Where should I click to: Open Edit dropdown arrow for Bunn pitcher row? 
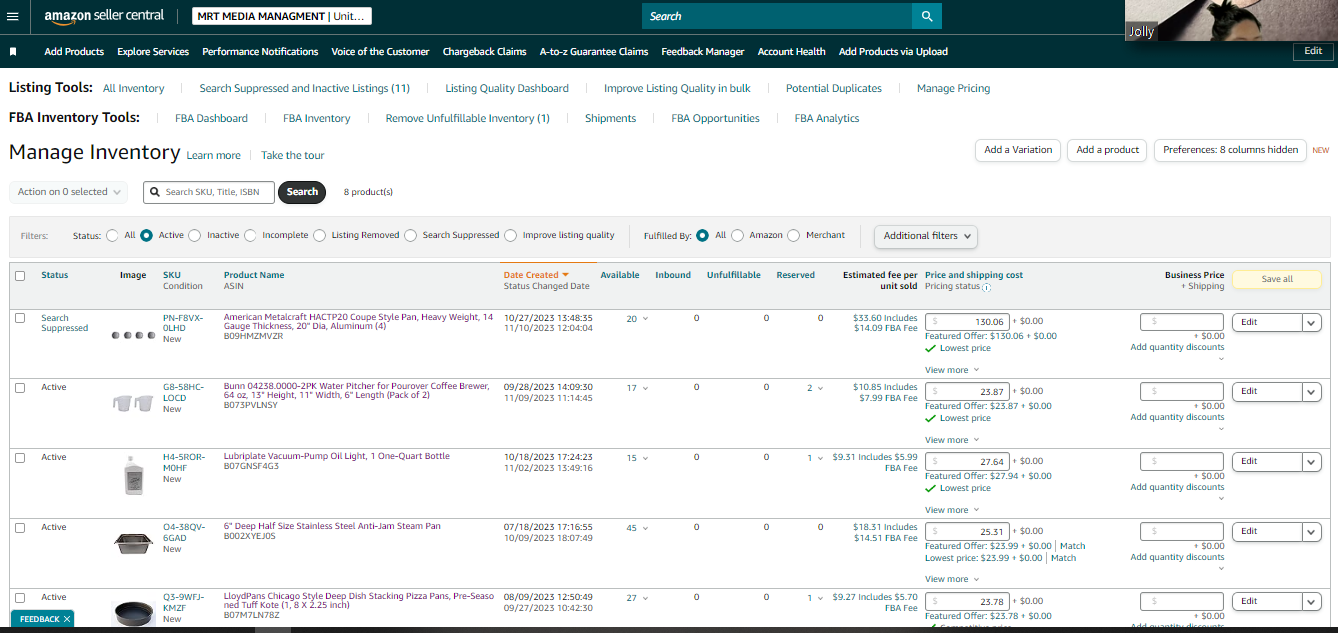click(1312, 392)
